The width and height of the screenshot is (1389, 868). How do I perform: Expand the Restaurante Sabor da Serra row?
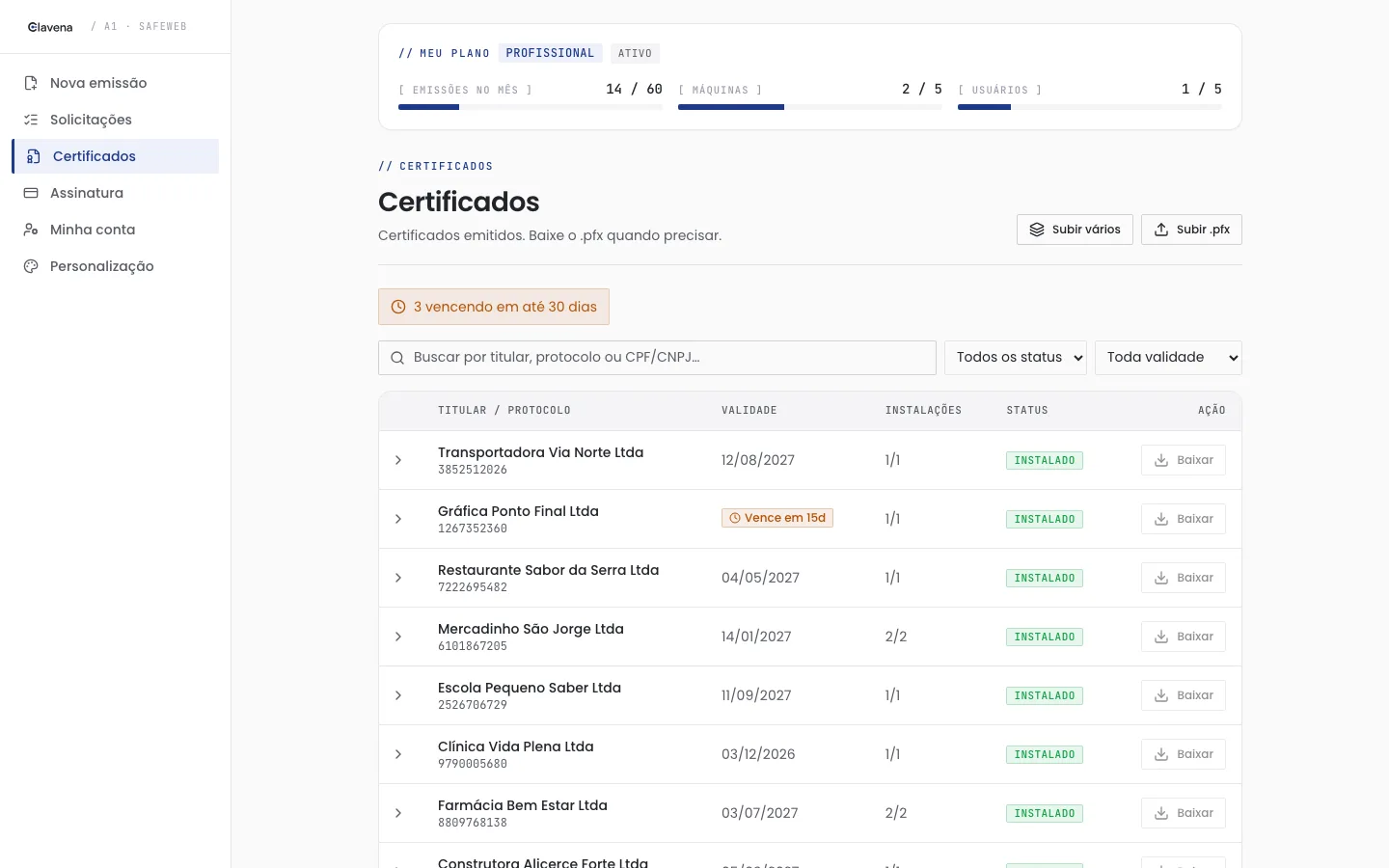(x=398, y=578)
